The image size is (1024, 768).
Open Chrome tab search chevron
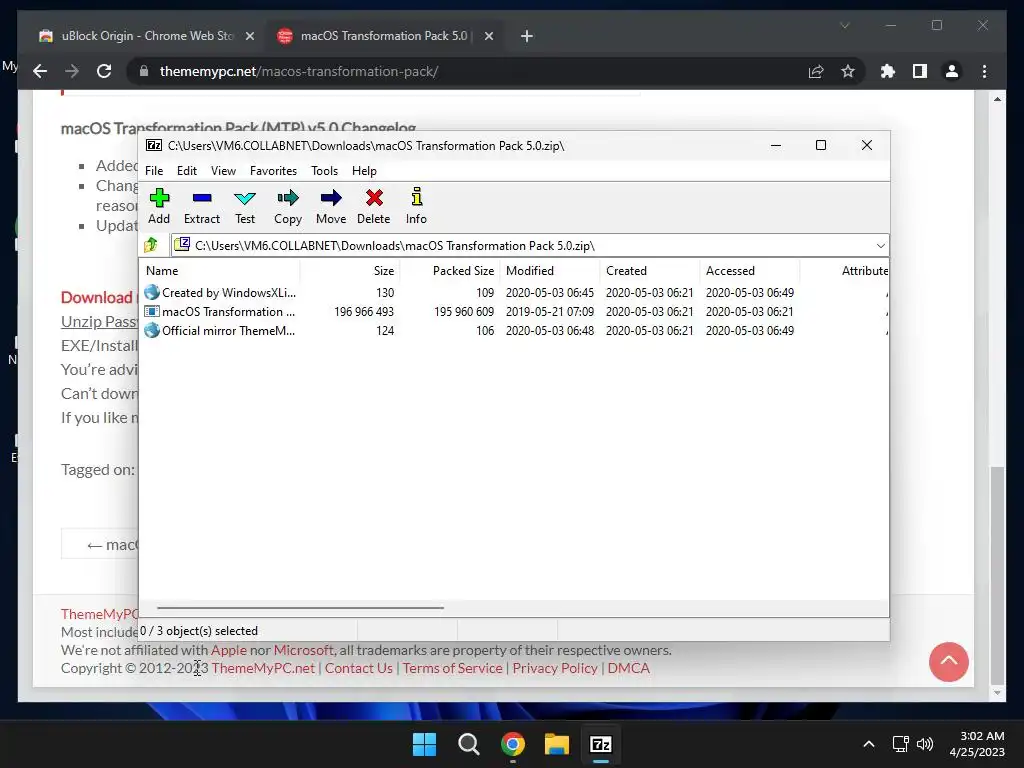[x=844, y=25]
